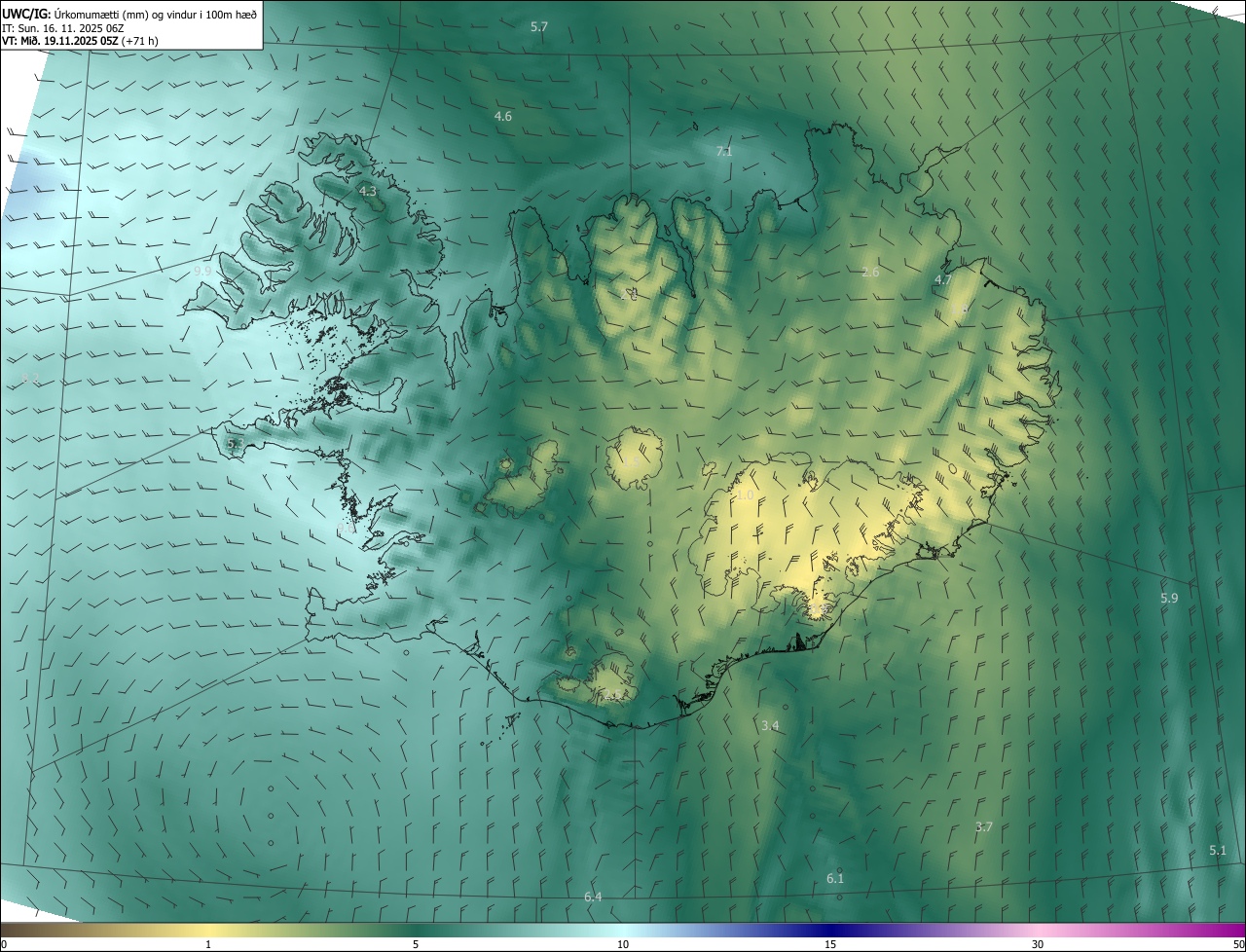Click the '5.7' value label on the map
Screen dimensions: 1246x952
[539, 27]
